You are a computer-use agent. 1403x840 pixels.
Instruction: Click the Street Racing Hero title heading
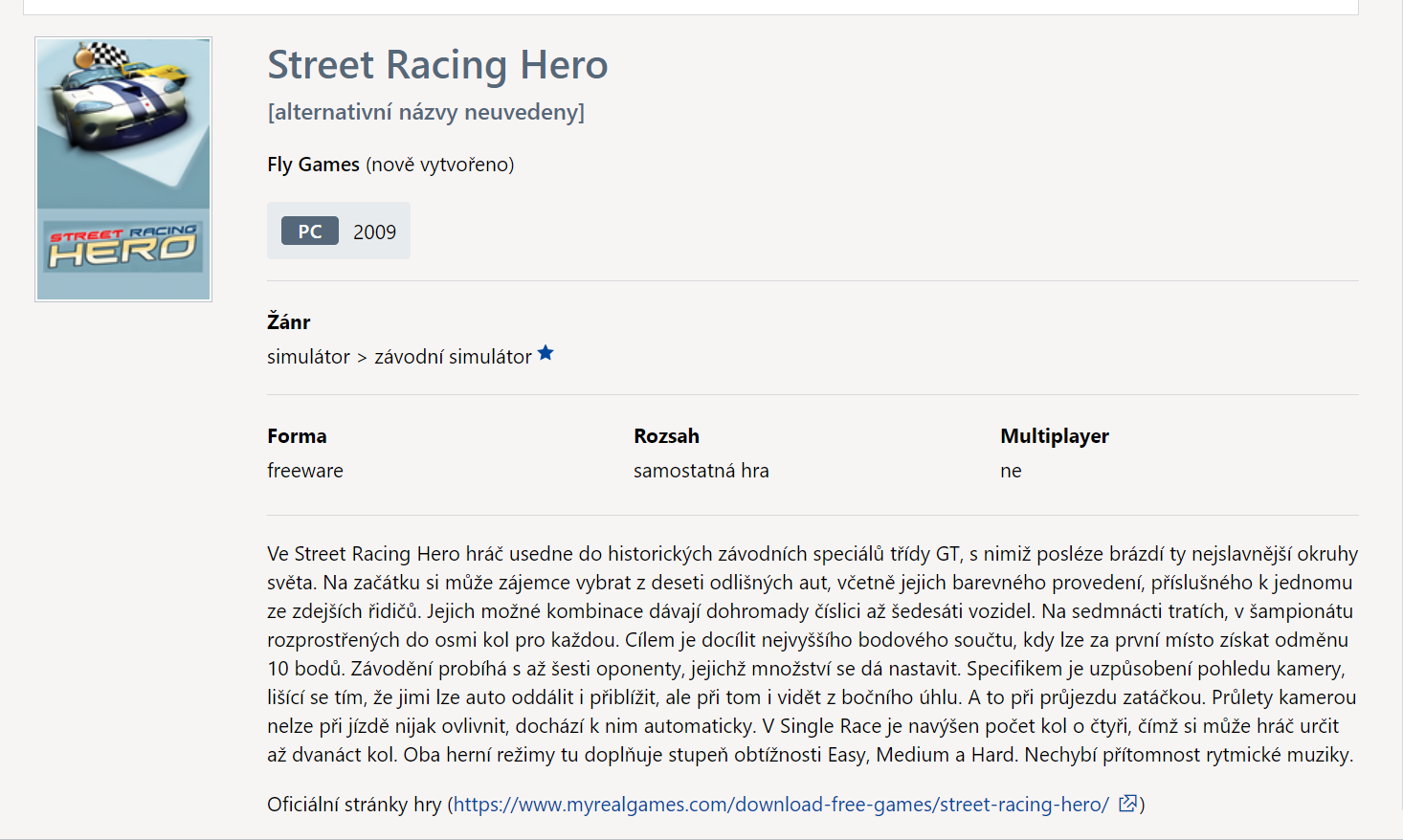pyautogui.click(x=437, y=65)
